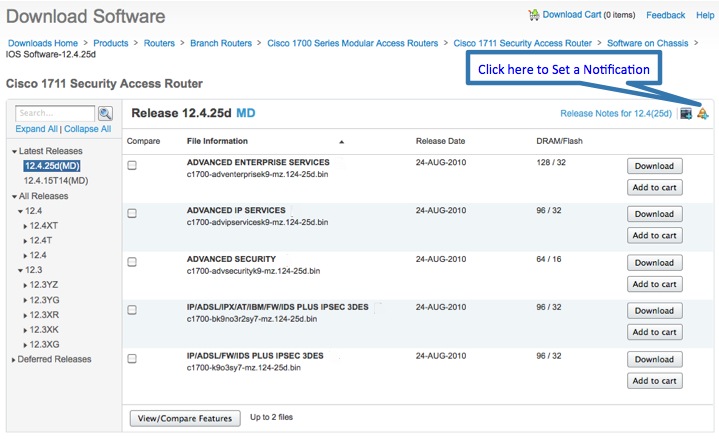
Task: Click file name c1700-advipservicesk9-mz.124-25d.bin
Action: [x=257, y=222]
